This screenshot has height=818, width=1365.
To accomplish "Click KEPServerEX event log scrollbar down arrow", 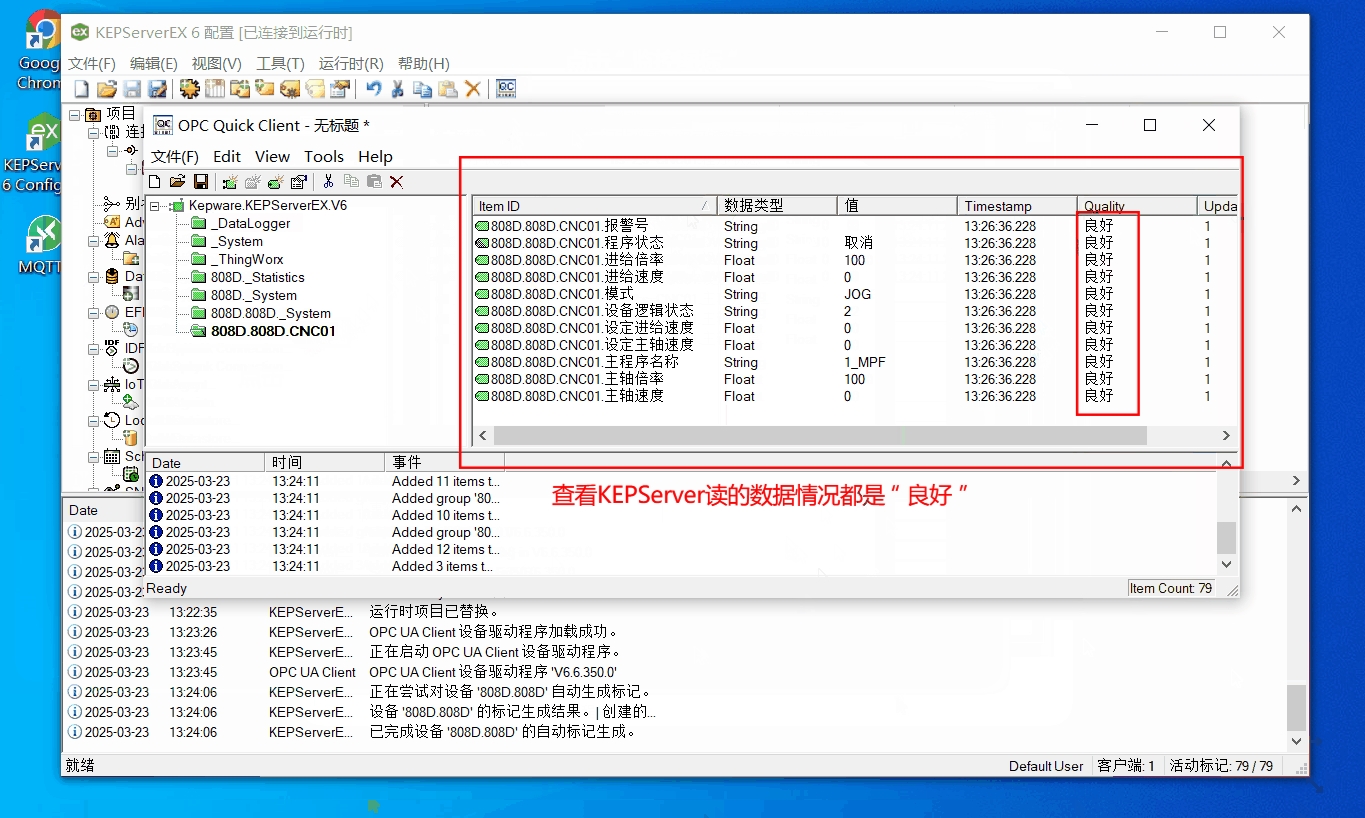I will click(1296, 741).
